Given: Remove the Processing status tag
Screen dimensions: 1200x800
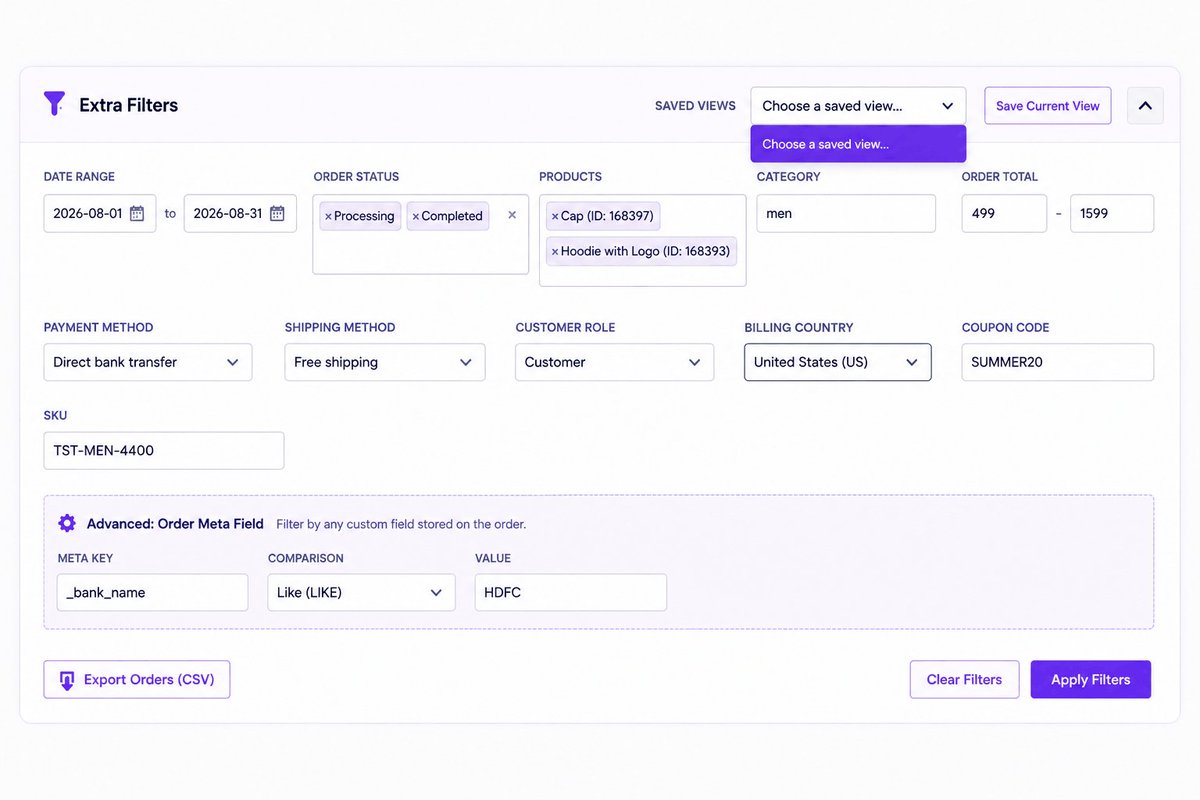Looking at the screenshot, I should click(x=328, y=216).
